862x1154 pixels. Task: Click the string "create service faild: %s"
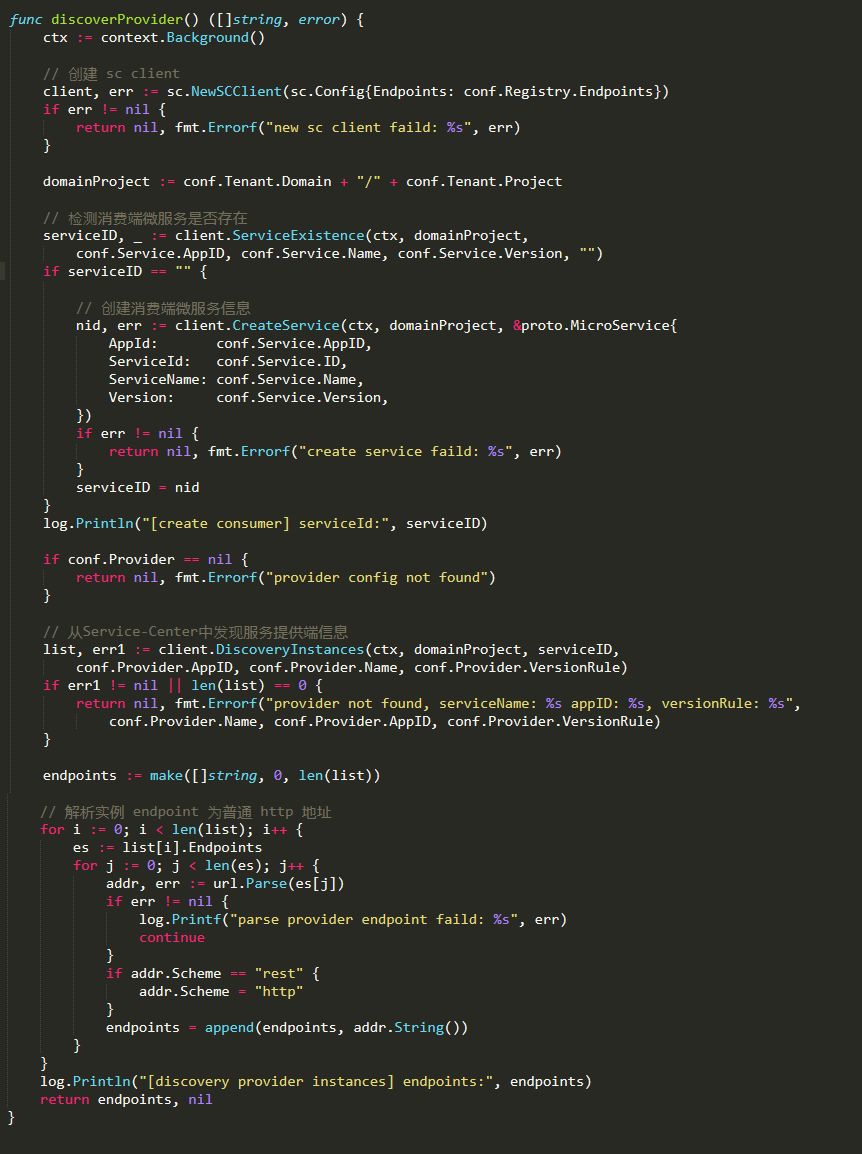(406, 451)
